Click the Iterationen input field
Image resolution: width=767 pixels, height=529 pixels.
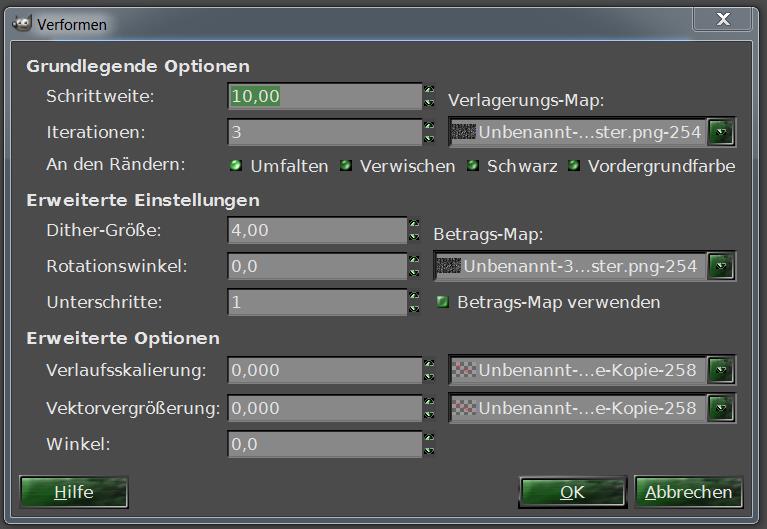click(x=324, y=132)
